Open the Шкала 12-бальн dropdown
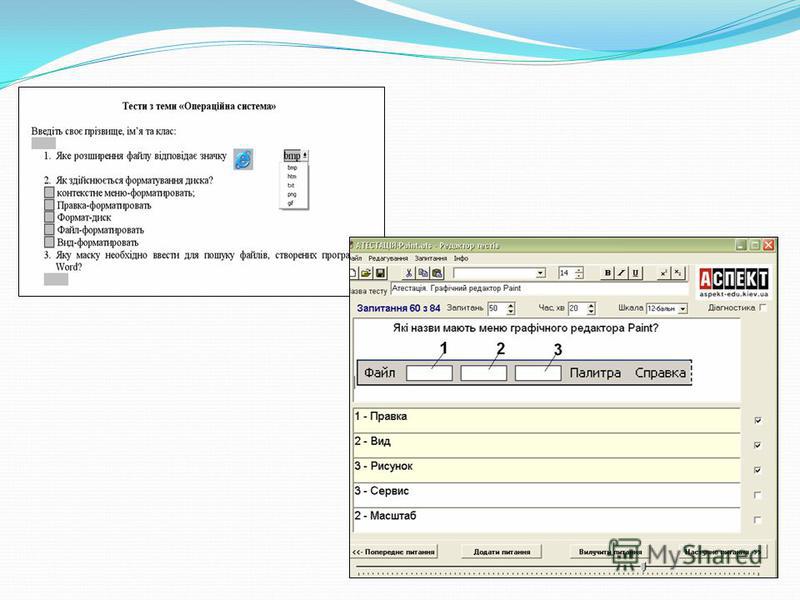800x600 pixels. [x=683, y=309]
